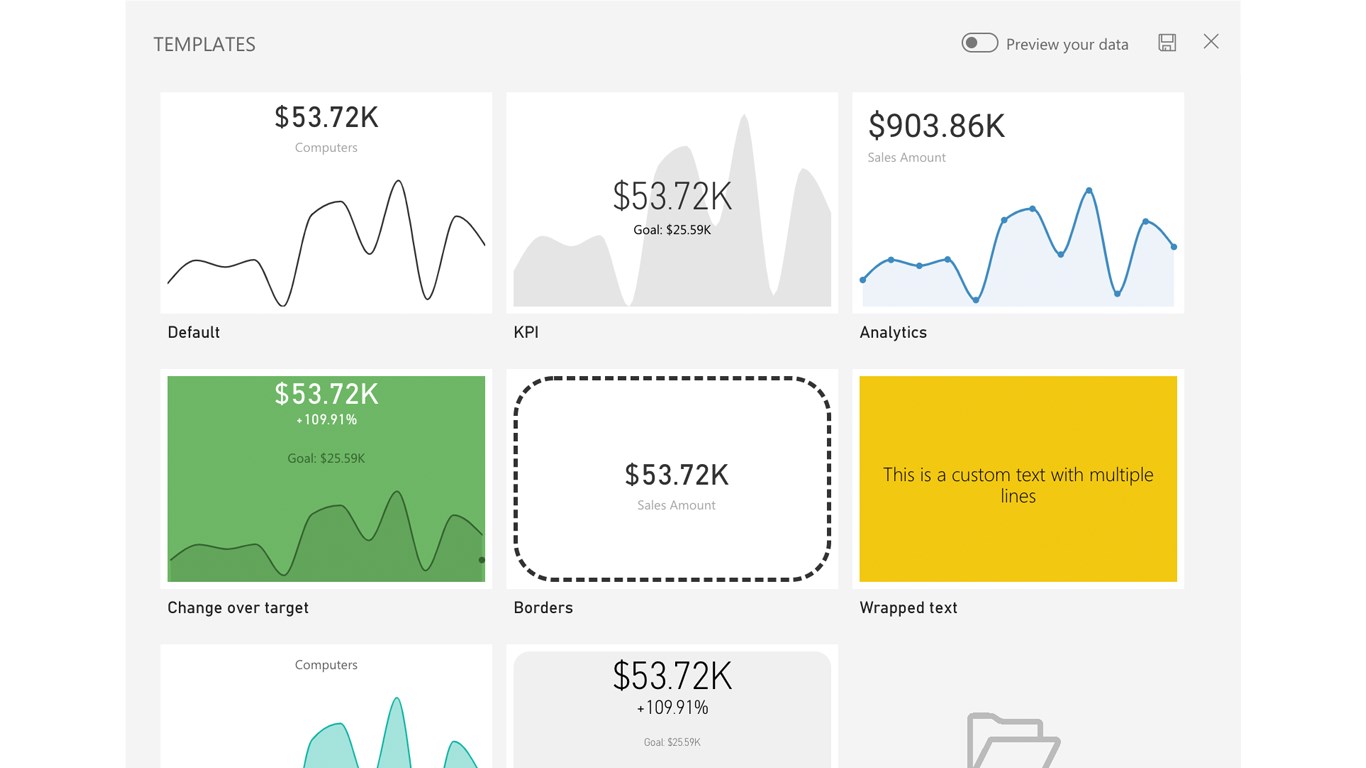The image size is (1366, 768).
Task: Click the "Borders" template name
Action: [543, 608]
